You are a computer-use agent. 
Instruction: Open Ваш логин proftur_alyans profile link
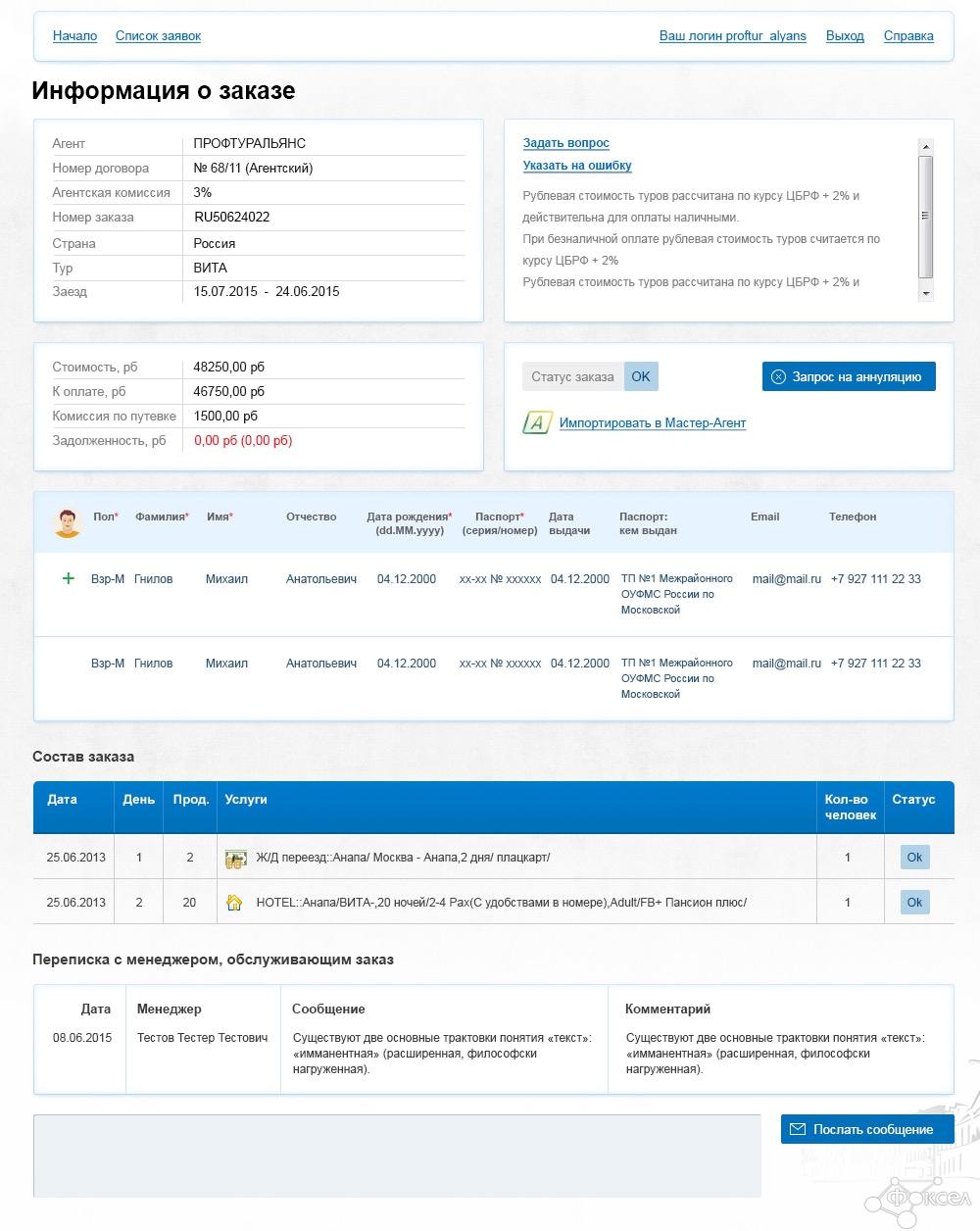pyautogui.click(x=732, y=36)
